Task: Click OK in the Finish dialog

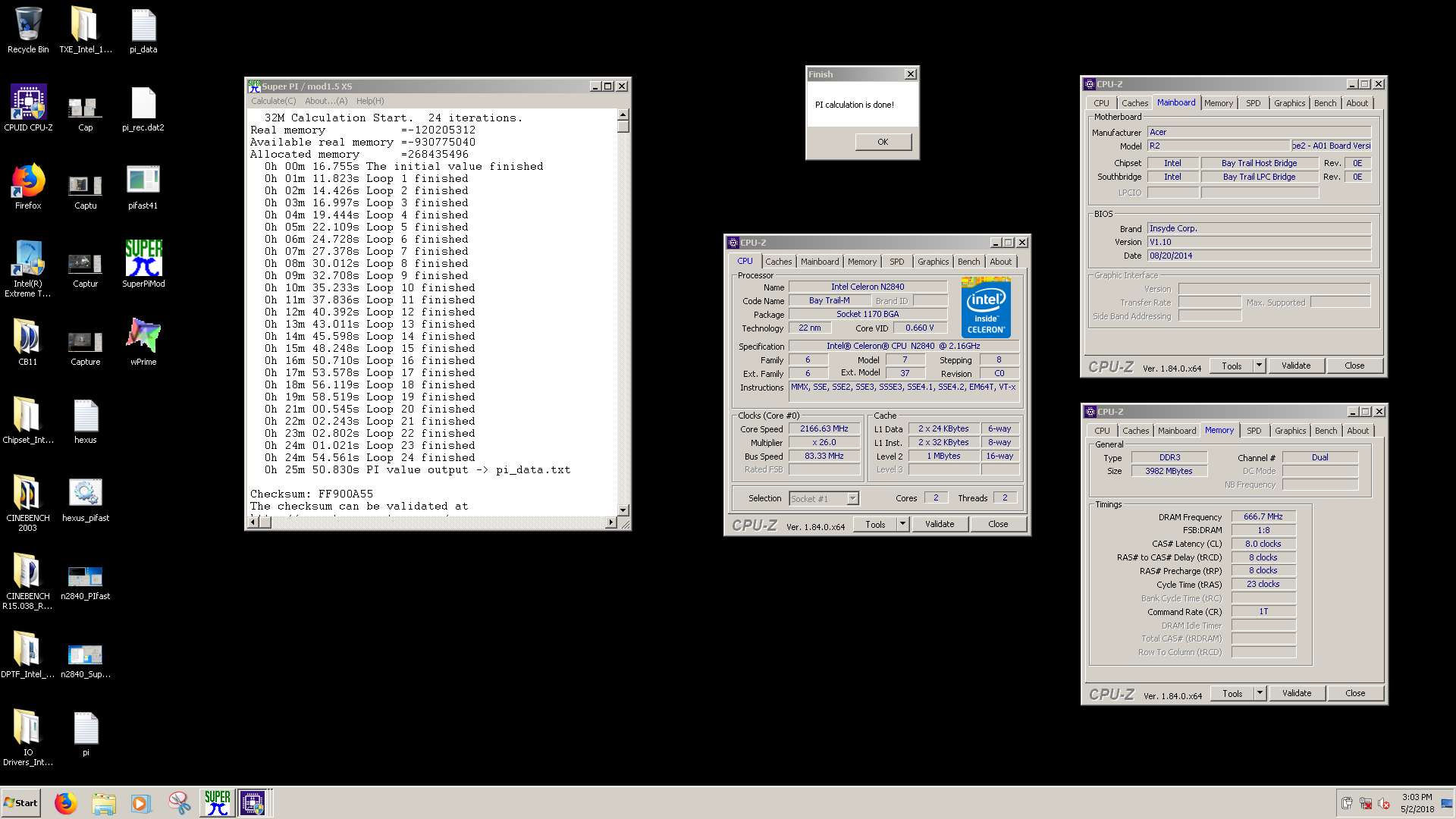Action: tap(883, 142)
